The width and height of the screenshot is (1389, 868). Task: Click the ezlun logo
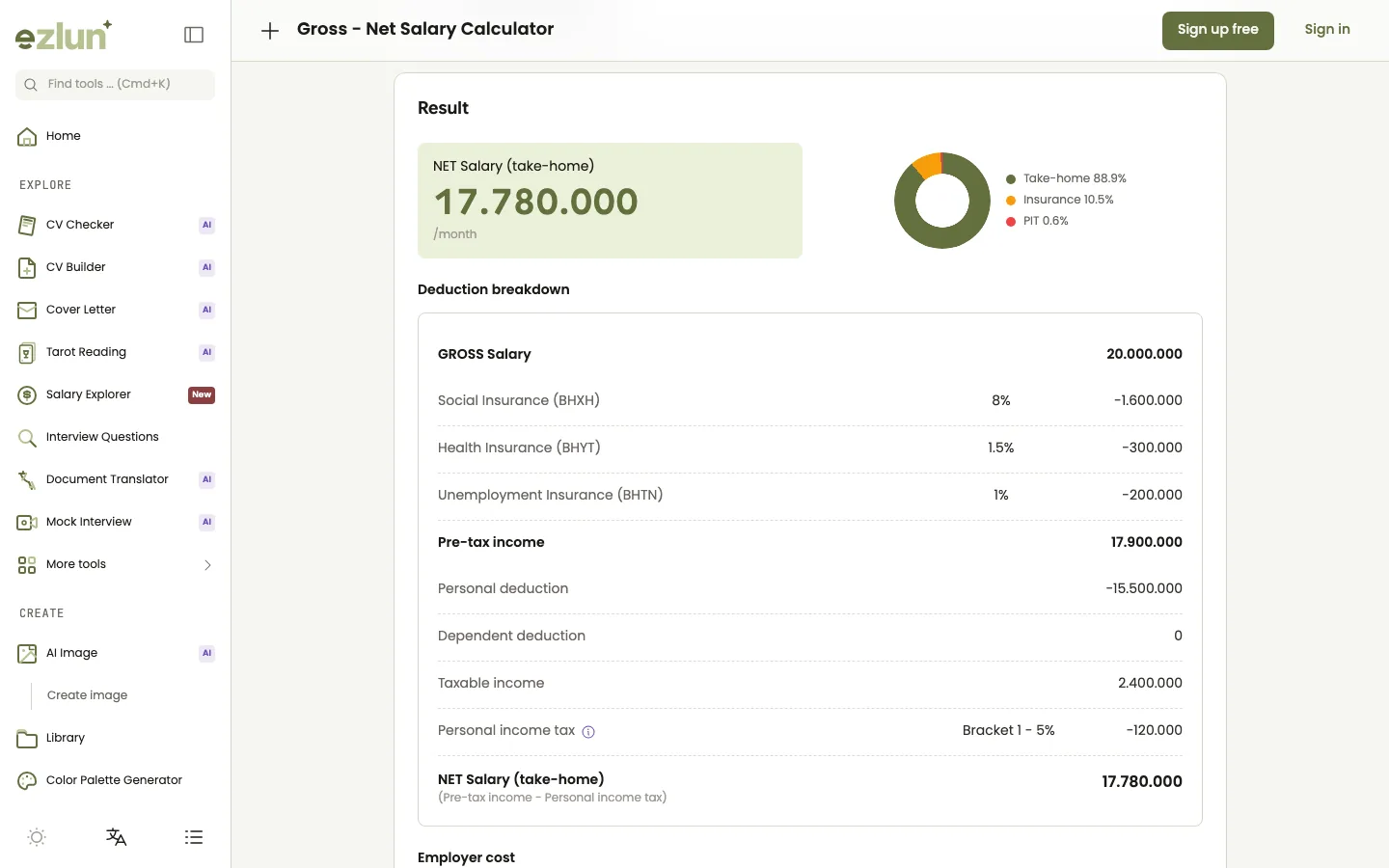coord(64,36)
